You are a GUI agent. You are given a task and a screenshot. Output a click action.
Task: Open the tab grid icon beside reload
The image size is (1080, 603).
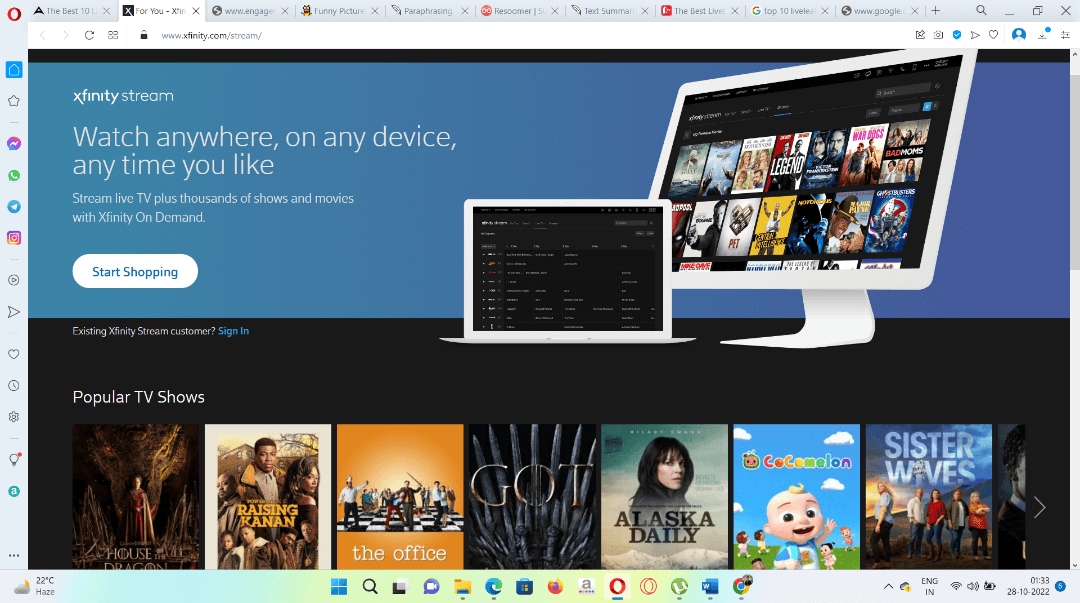(x=113, y=35)
